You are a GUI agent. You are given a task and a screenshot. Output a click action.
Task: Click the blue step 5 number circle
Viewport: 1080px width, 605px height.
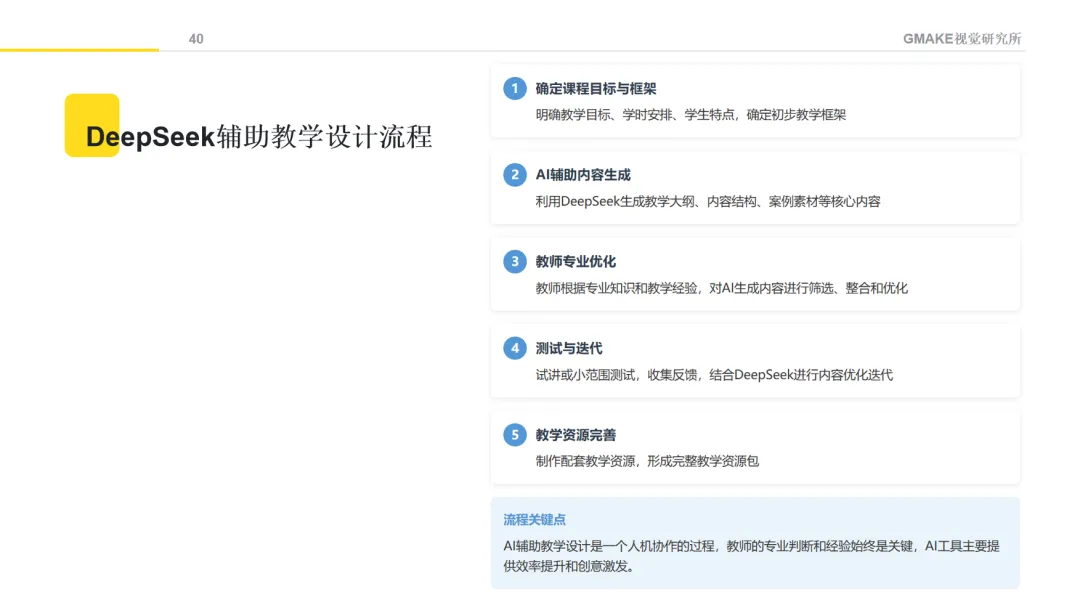pos(515,435)
